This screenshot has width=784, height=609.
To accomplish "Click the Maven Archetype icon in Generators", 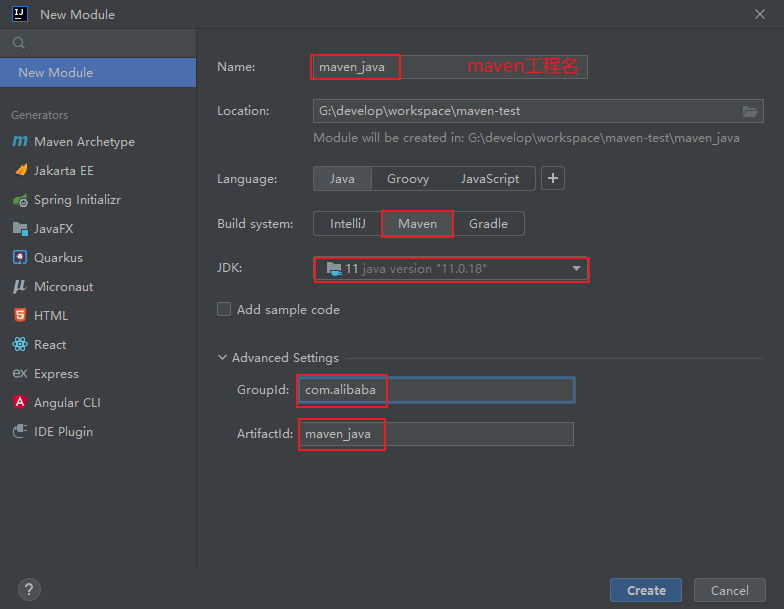I will click(20, 142).
